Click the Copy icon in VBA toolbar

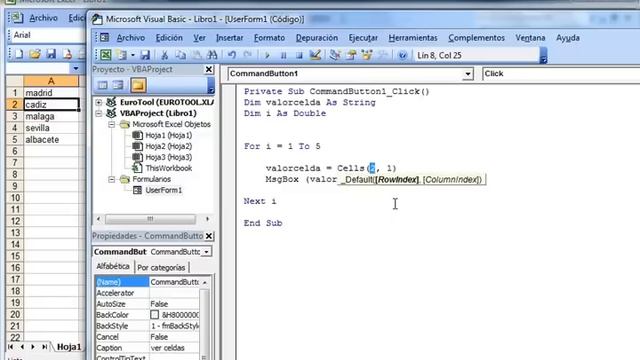click(180, 55)
